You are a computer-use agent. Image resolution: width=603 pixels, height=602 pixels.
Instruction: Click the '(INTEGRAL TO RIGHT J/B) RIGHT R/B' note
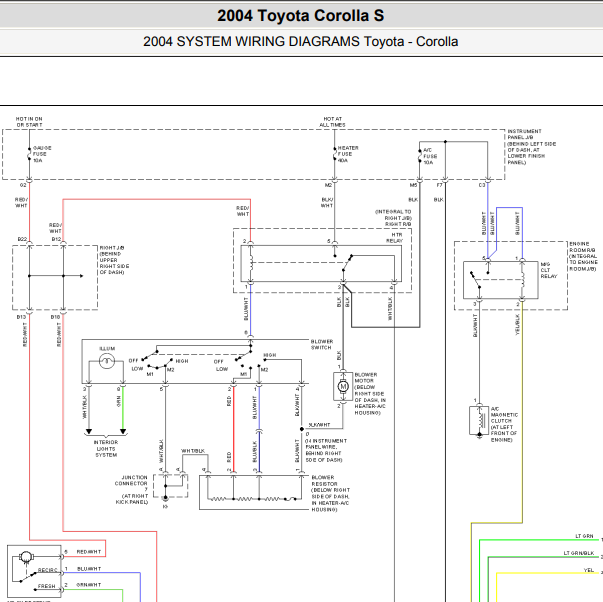(393, 218)
